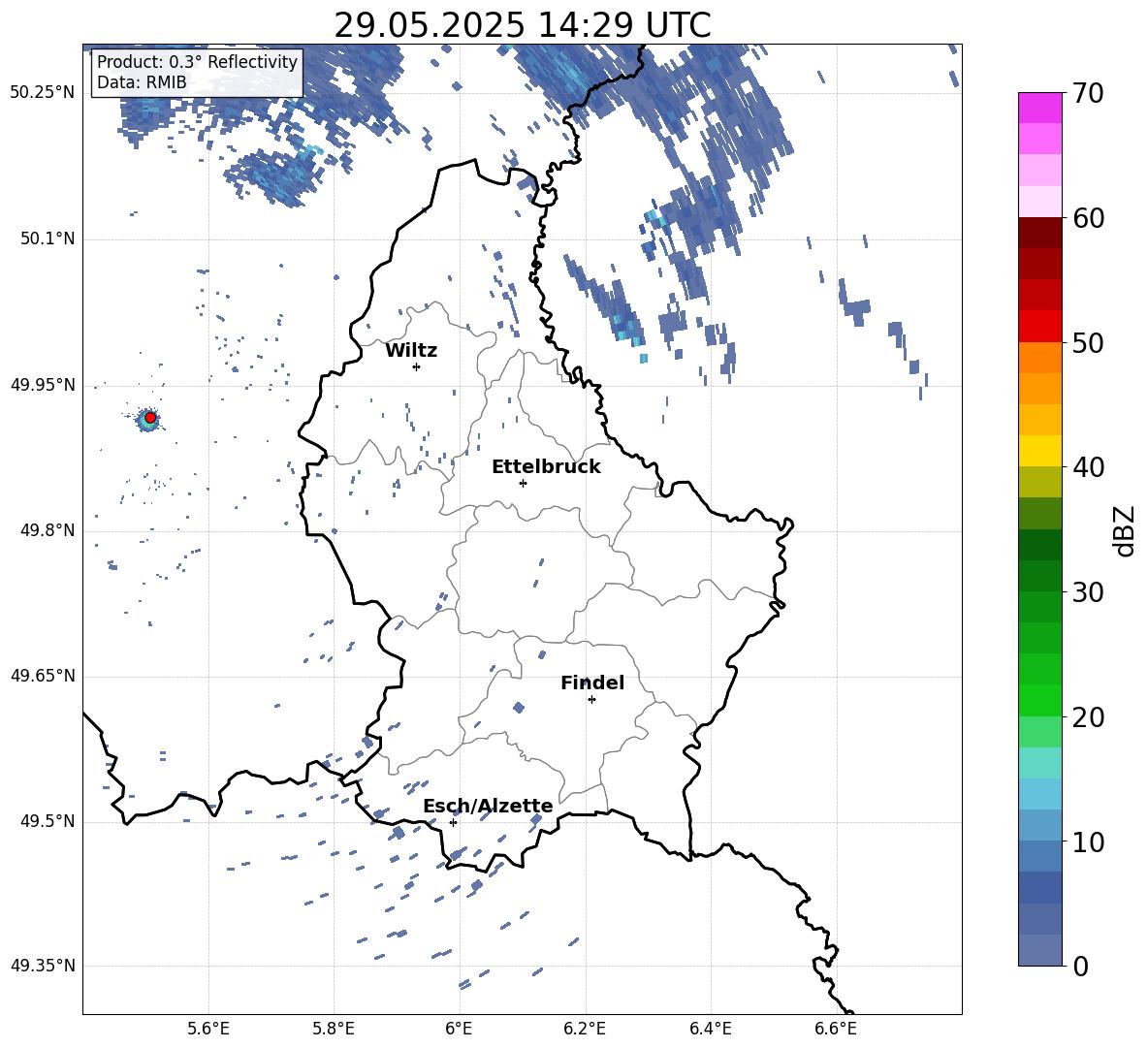The width and height of the screenshot is (1148, 1048).
Task: Click the 5.6°E longitude label
Action: (x=208, y=1029)
